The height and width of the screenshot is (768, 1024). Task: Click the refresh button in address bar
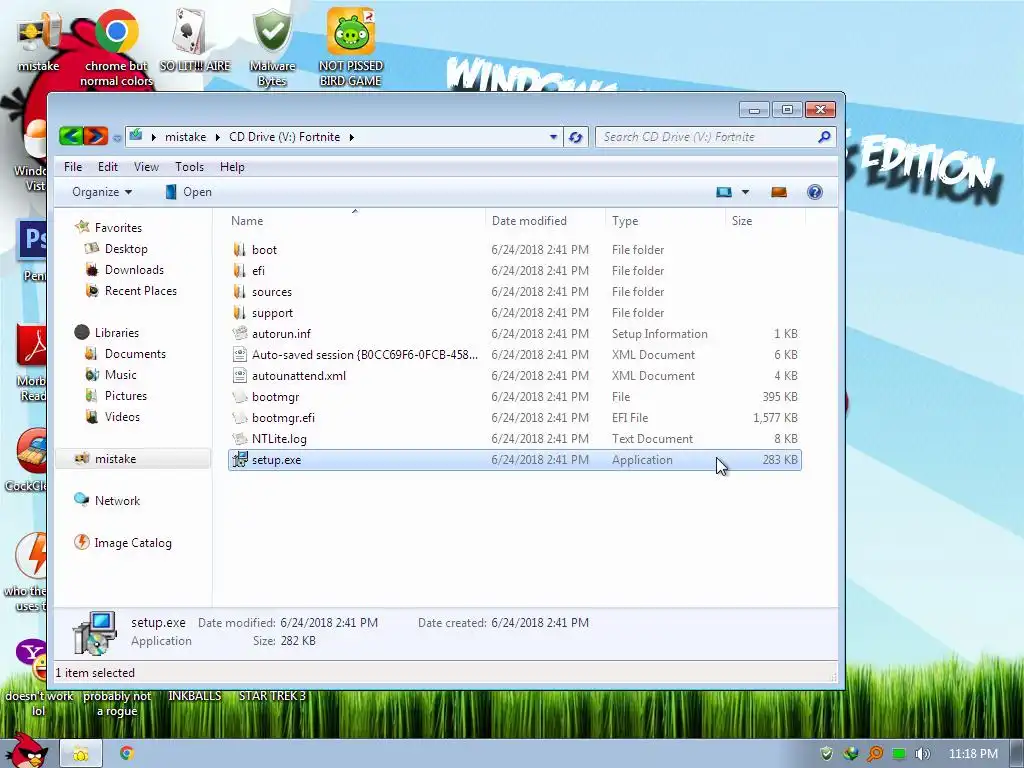click(575, 137)
